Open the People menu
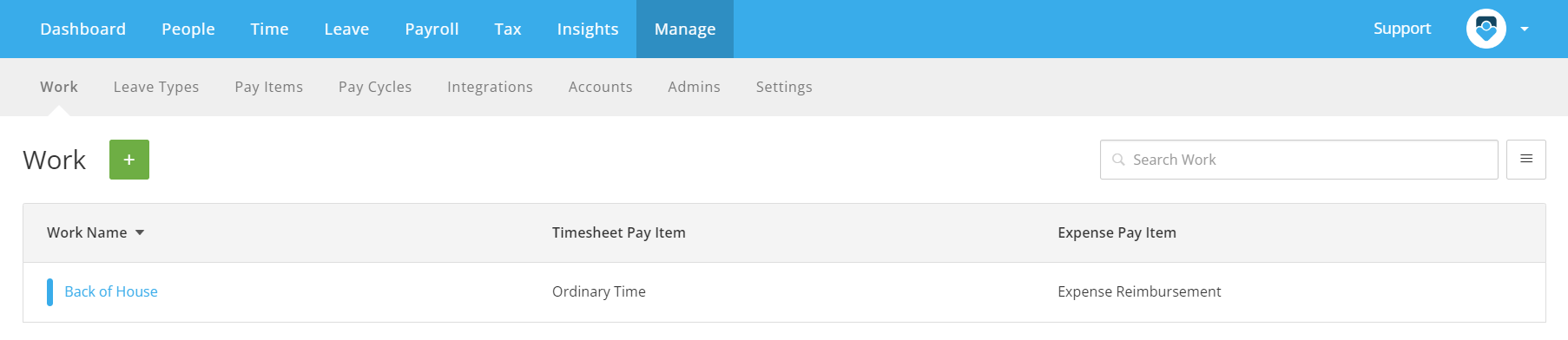 (x=188, y=29)
